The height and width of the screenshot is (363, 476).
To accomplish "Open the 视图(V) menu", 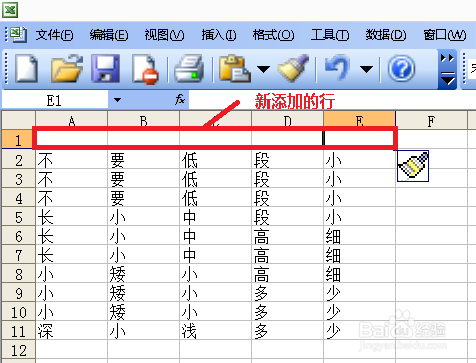I will click(x=164, y=35).
